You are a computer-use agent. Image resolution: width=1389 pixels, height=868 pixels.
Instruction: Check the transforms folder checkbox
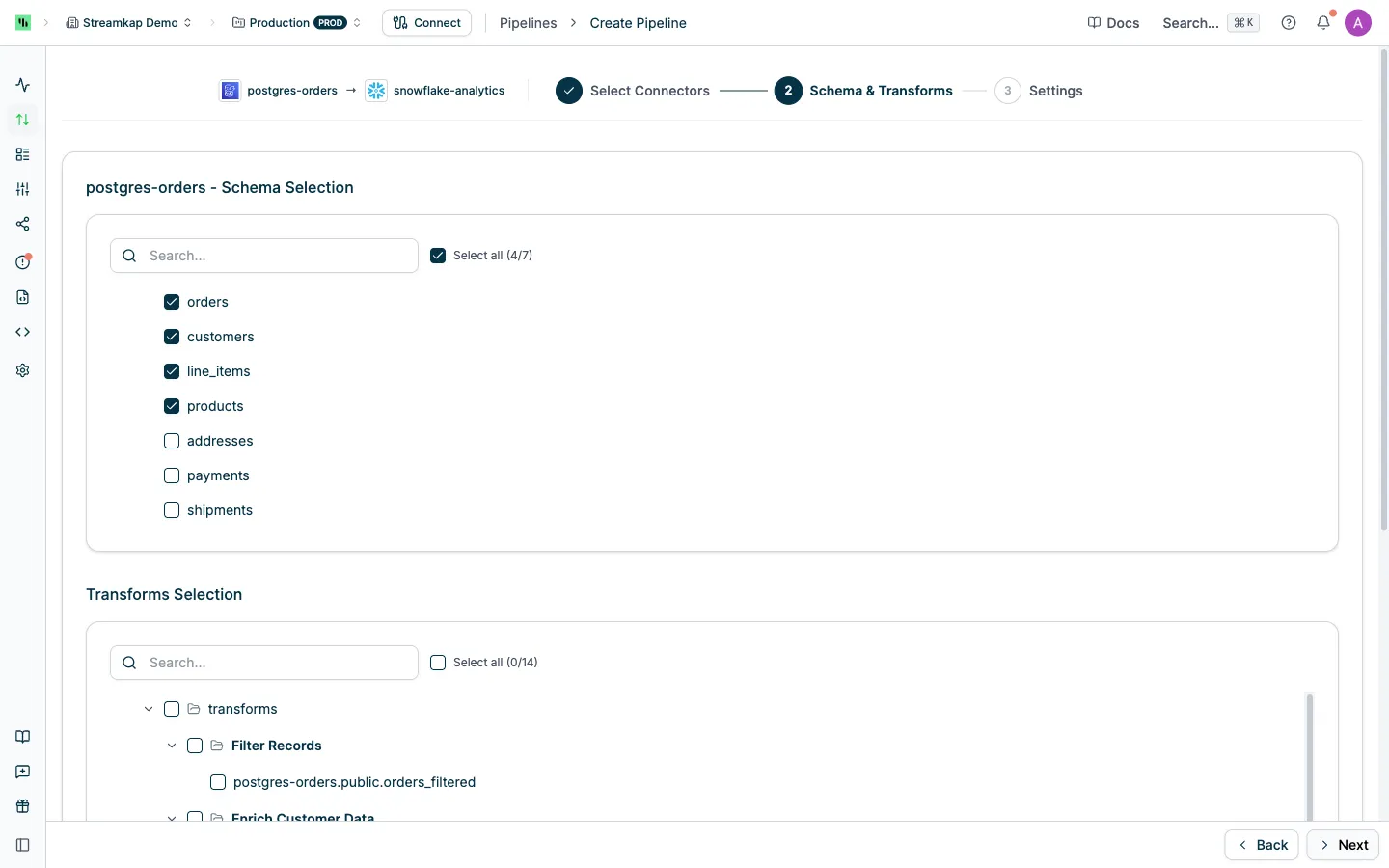pos(172,709)
